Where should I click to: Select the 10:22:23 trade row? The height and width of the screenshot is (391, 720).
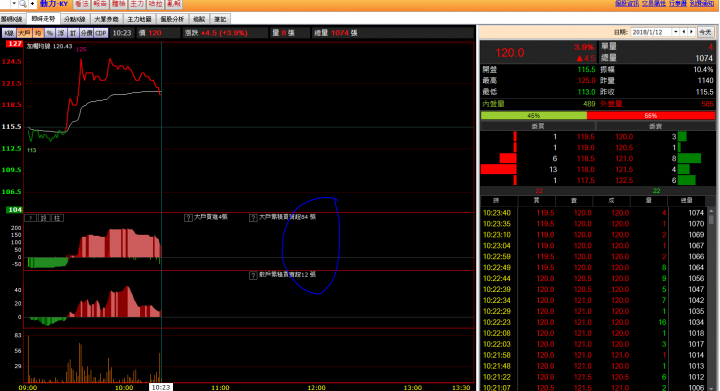click(594, 322)
